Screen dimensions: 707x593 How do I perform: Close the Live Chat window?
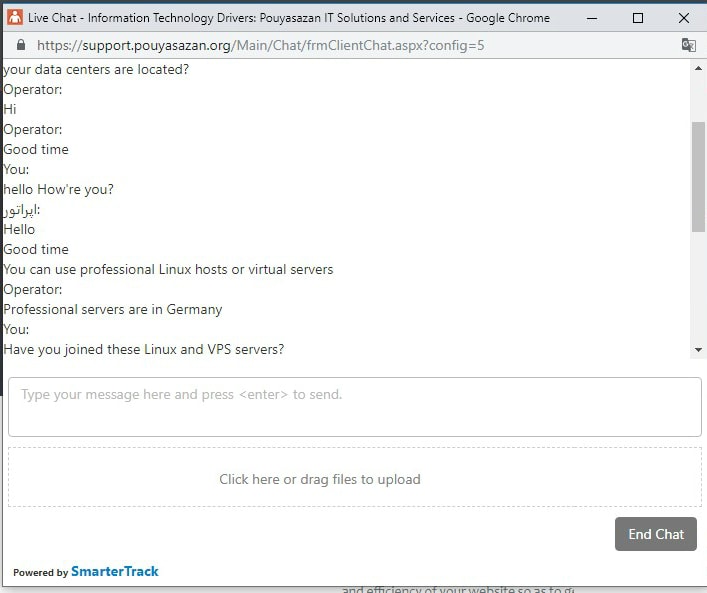click(x=684, y=18)
